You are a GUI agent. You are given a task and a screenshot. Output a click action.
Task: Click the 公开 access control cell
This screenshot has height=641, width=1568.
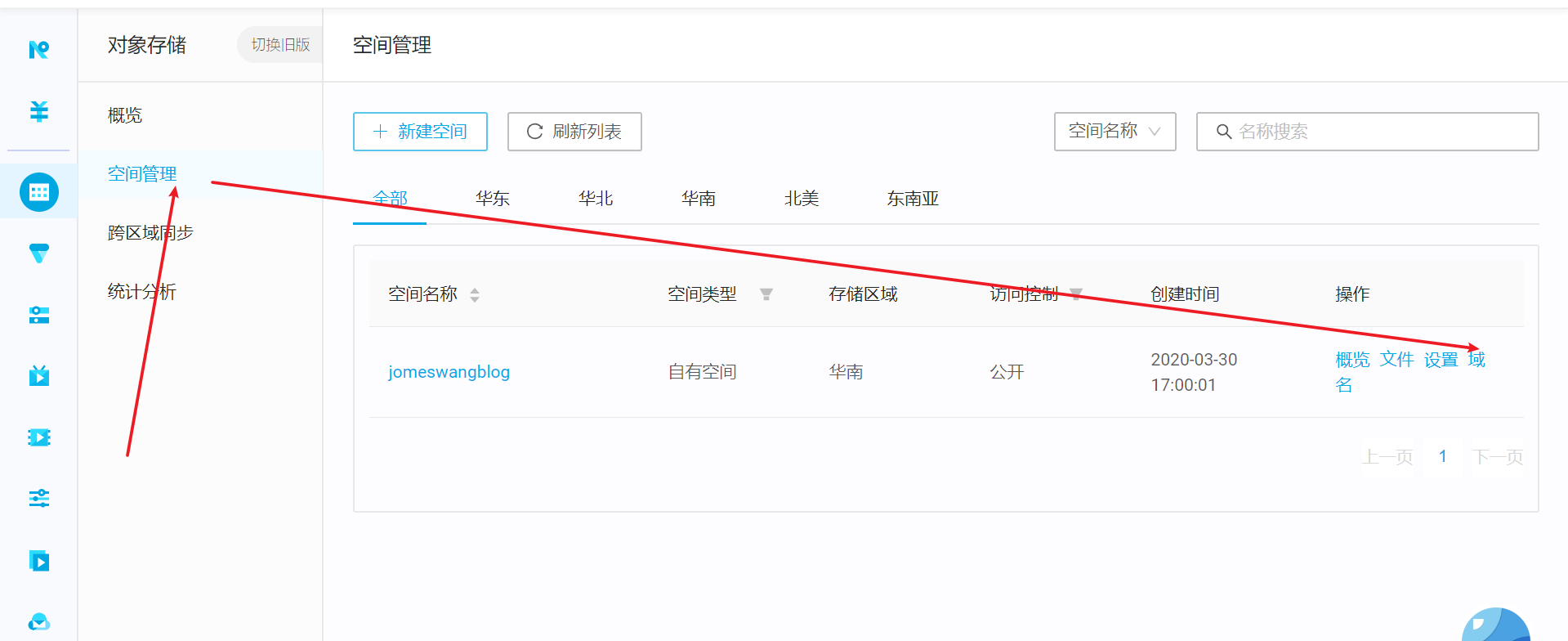[1007, 372]
